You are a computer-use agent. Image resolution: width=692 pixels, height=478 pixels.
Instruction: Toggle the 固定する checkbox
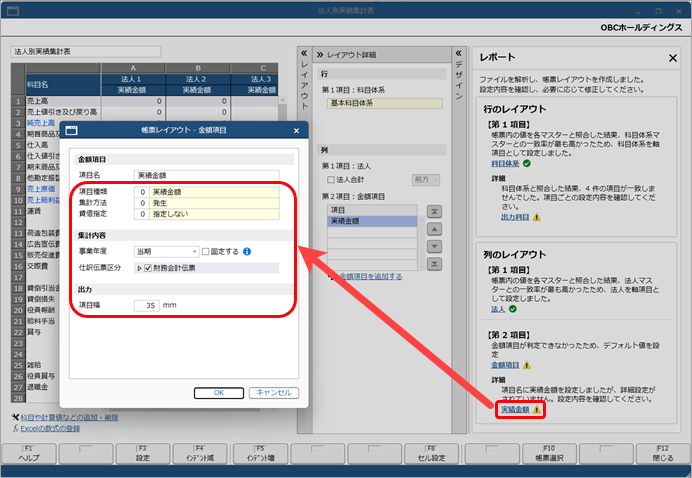tap(206, 252)
